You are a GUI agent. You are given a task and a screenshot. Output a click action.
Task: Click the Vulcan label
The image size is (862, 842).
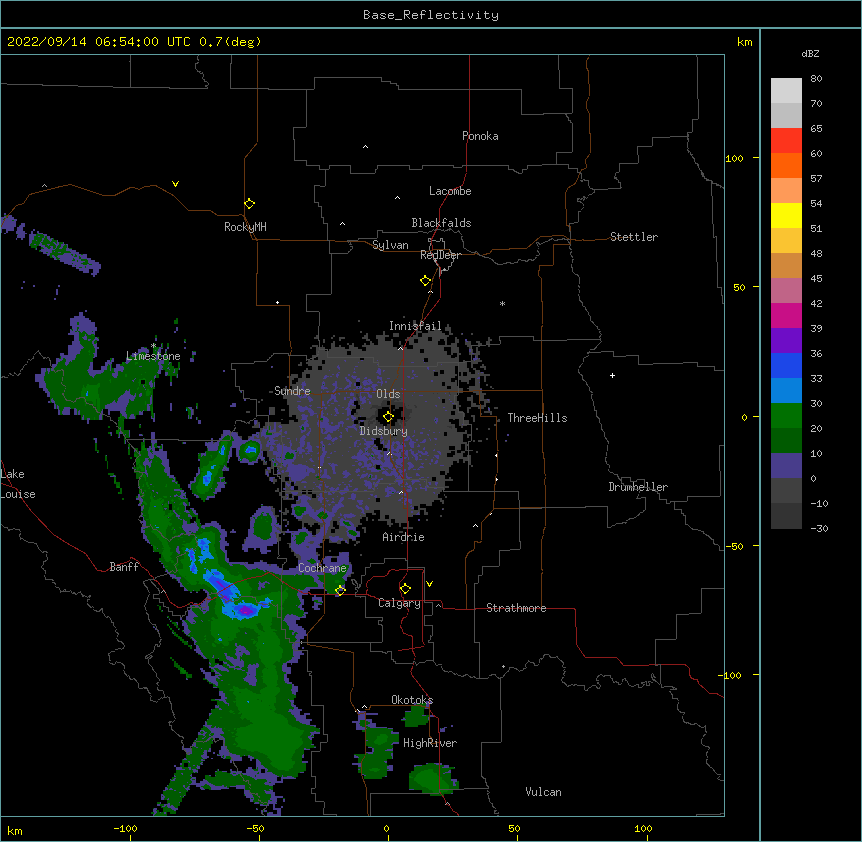pos(543,792)
